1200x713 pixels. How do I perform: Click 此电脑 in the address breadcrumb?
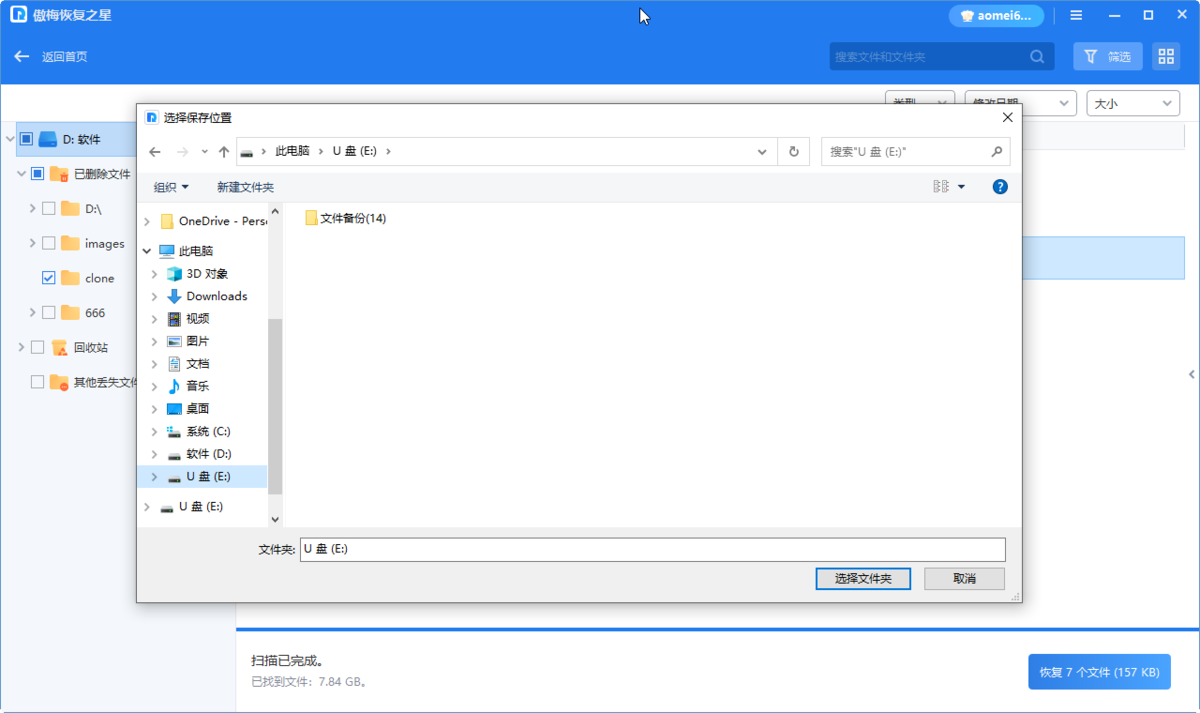(x=292, y=151)
